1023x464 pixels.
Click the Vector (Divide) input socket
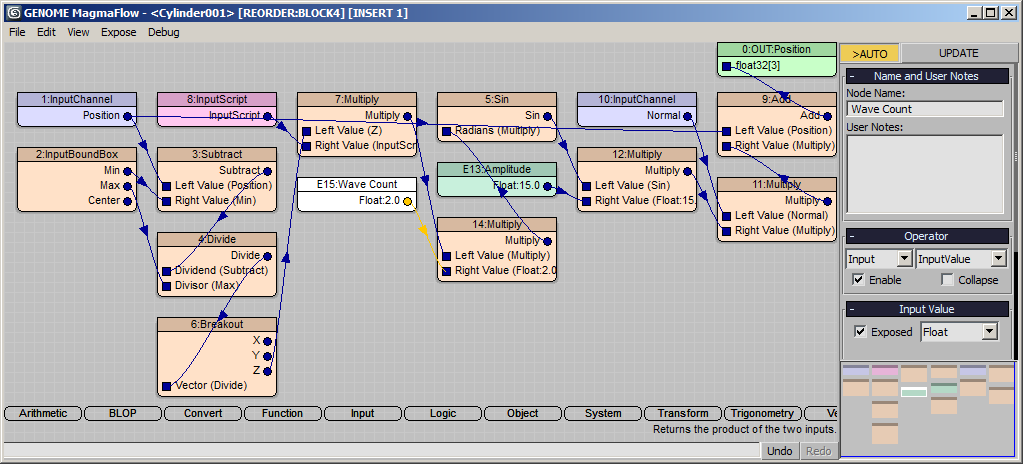[166, 386]
